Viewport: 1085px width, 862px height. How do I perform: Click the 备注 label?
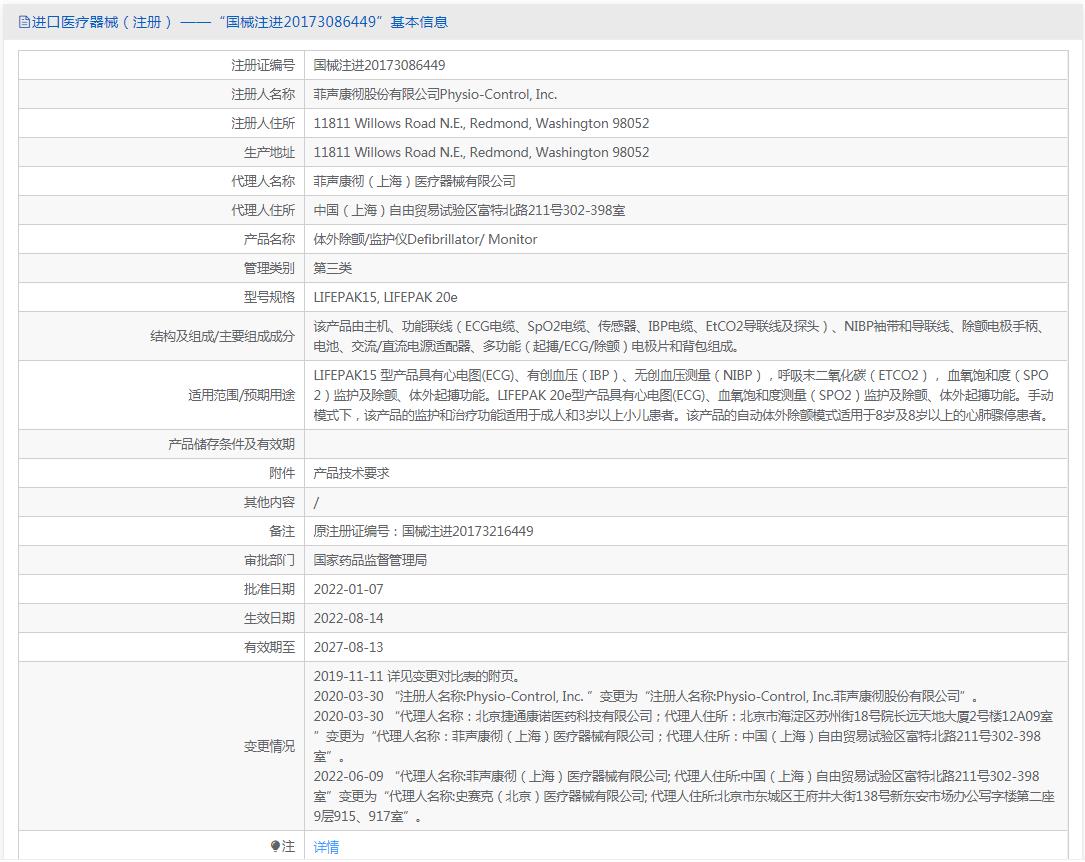[x=282, y=531]
